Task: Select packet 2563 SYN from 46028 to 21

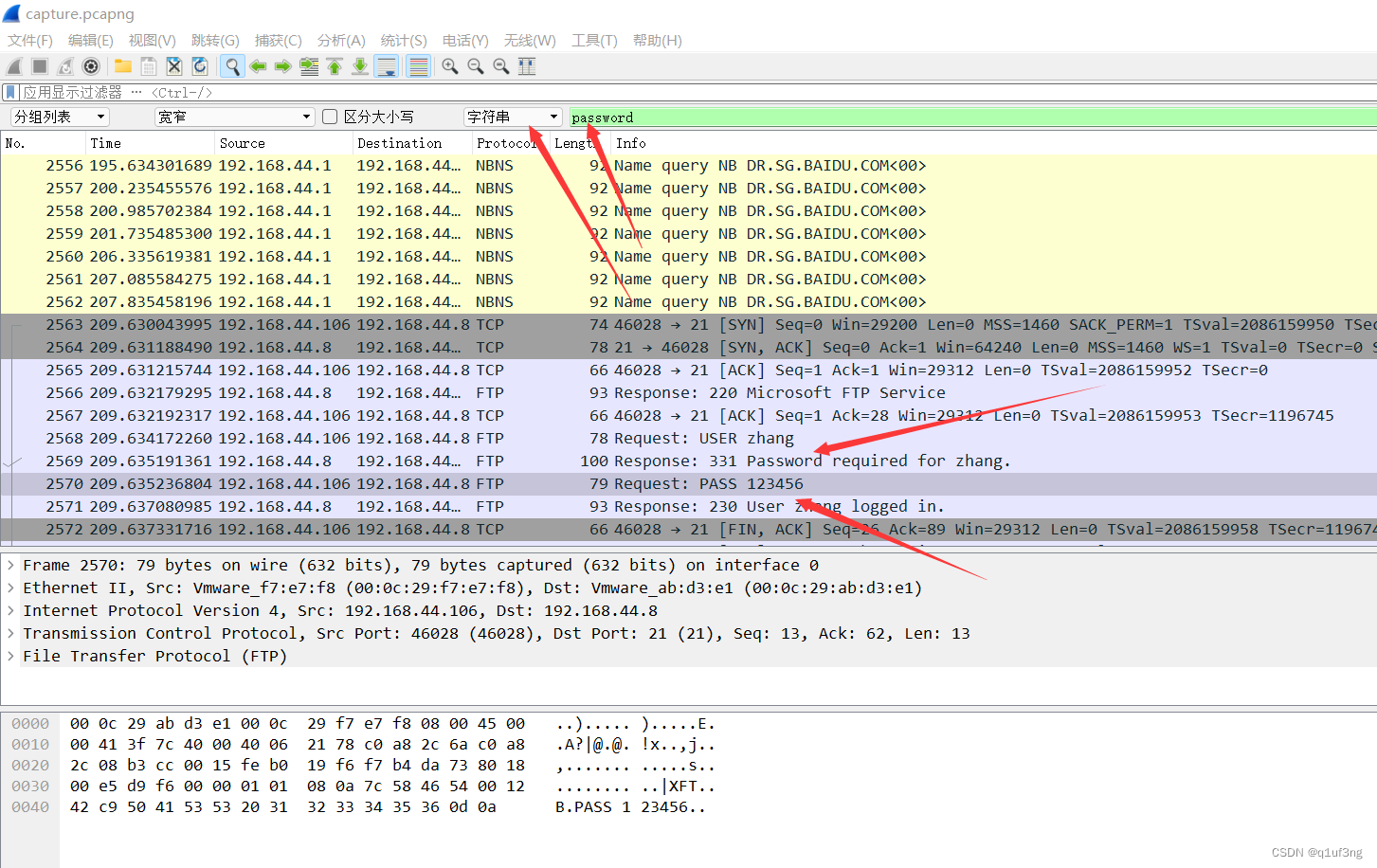Action: [x=688, y=325]
